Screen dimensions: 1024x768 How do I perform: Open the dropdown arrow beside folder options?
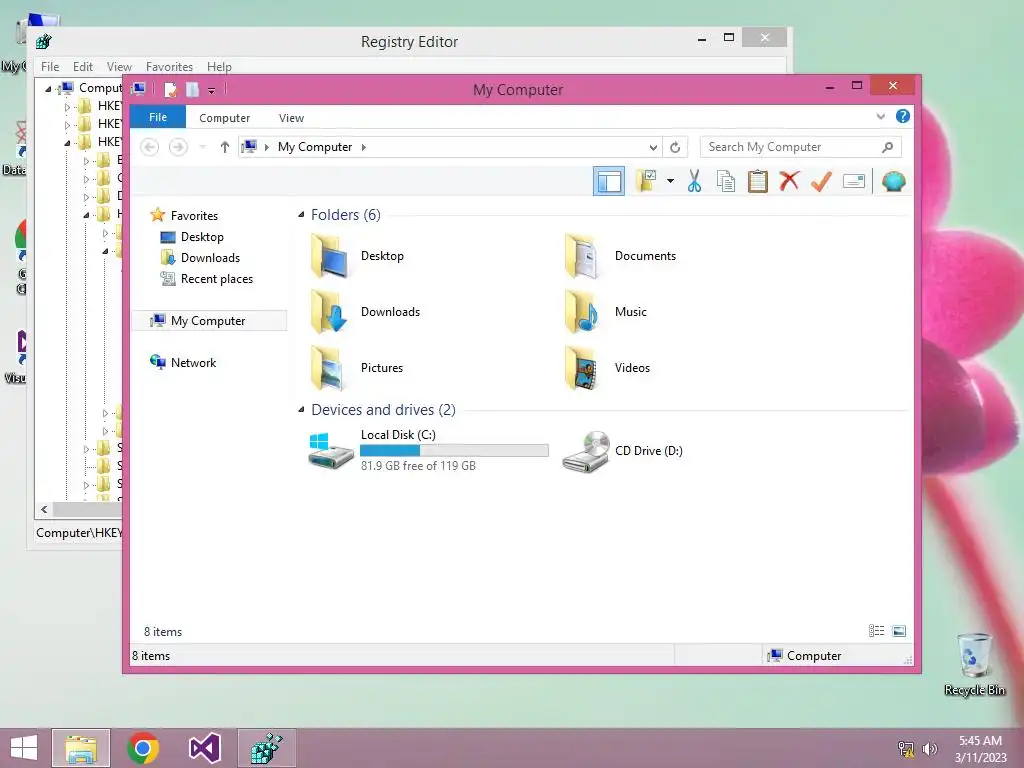[670, 181]
